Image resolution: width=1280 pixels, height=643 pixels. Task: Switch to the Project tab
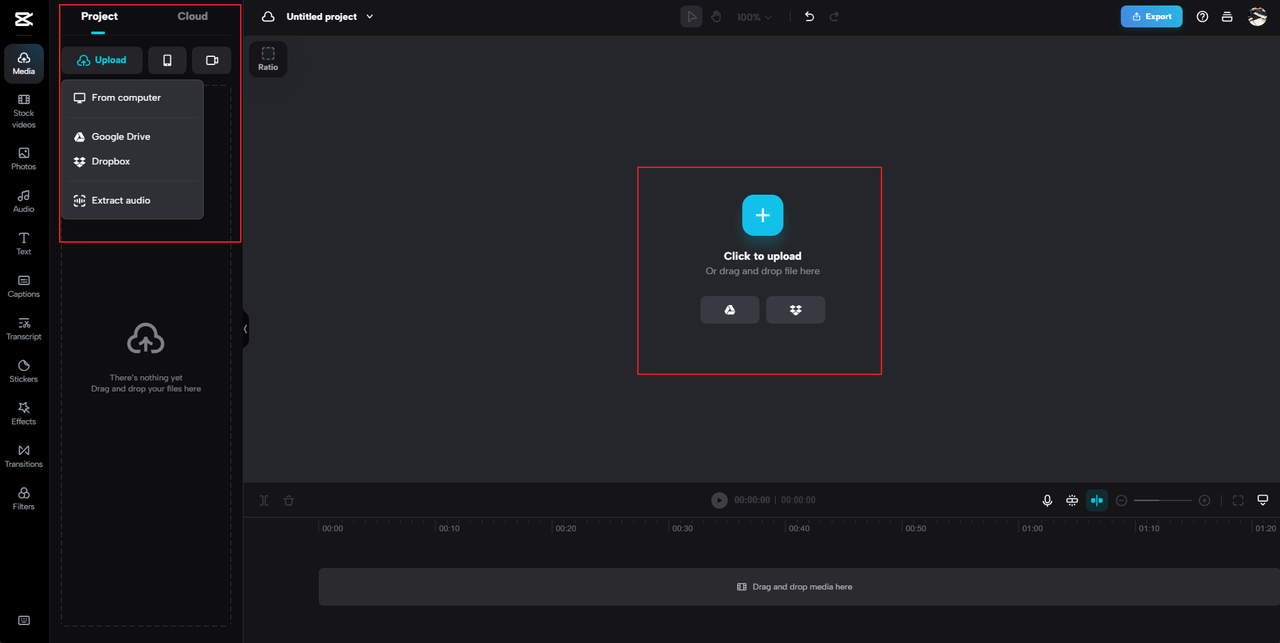pos(99,16)
